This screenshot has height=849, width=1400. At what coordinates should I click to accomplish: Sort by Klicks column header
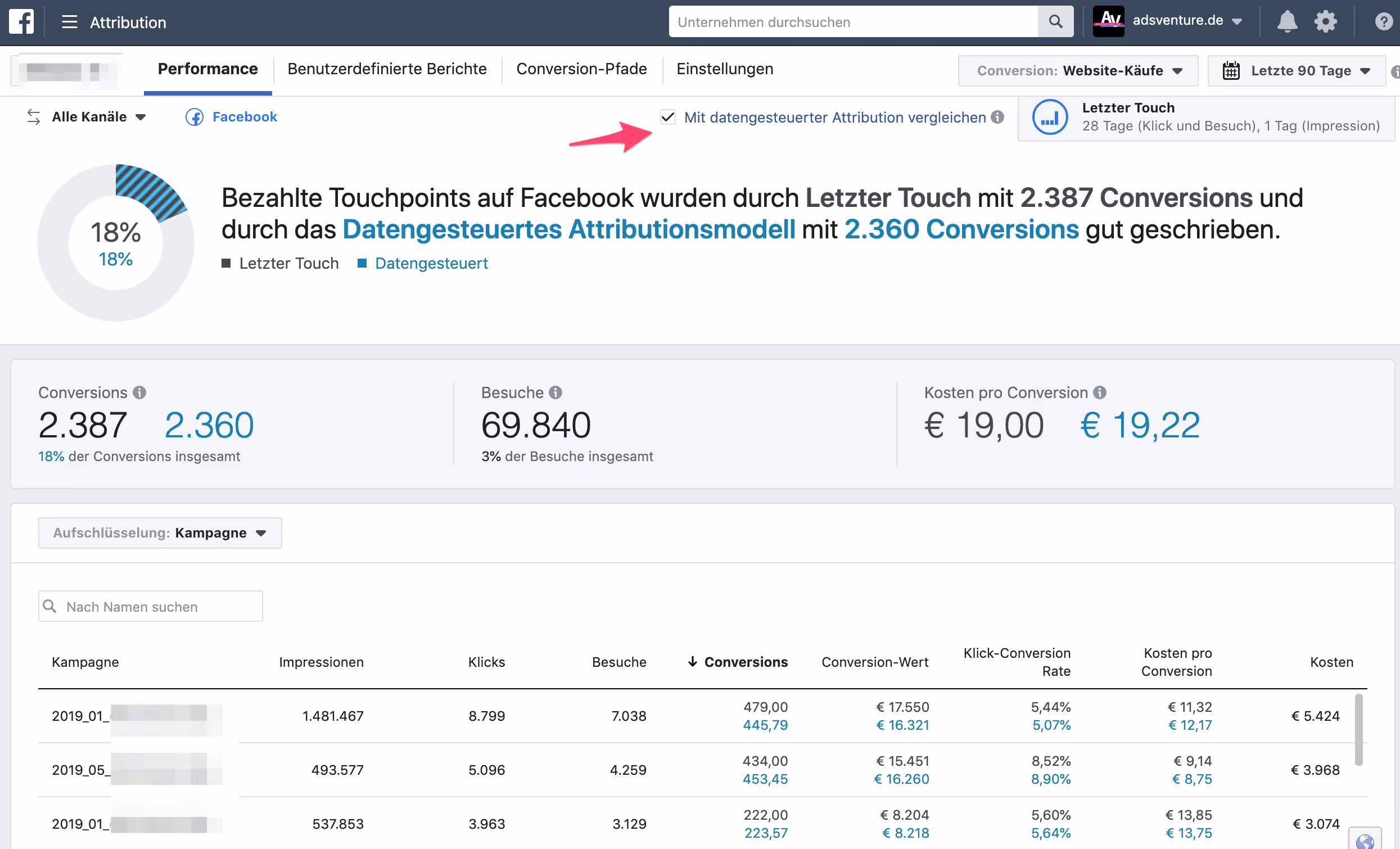coord(486,661)
